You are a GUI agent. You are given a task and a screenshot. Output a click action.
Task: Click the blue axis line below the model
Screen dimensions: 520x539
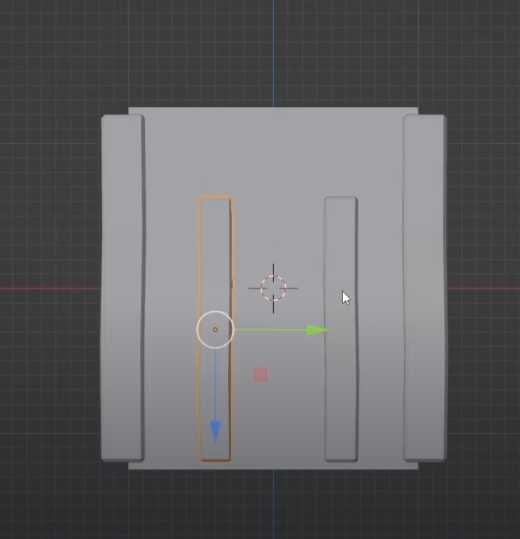coord(274,504)
